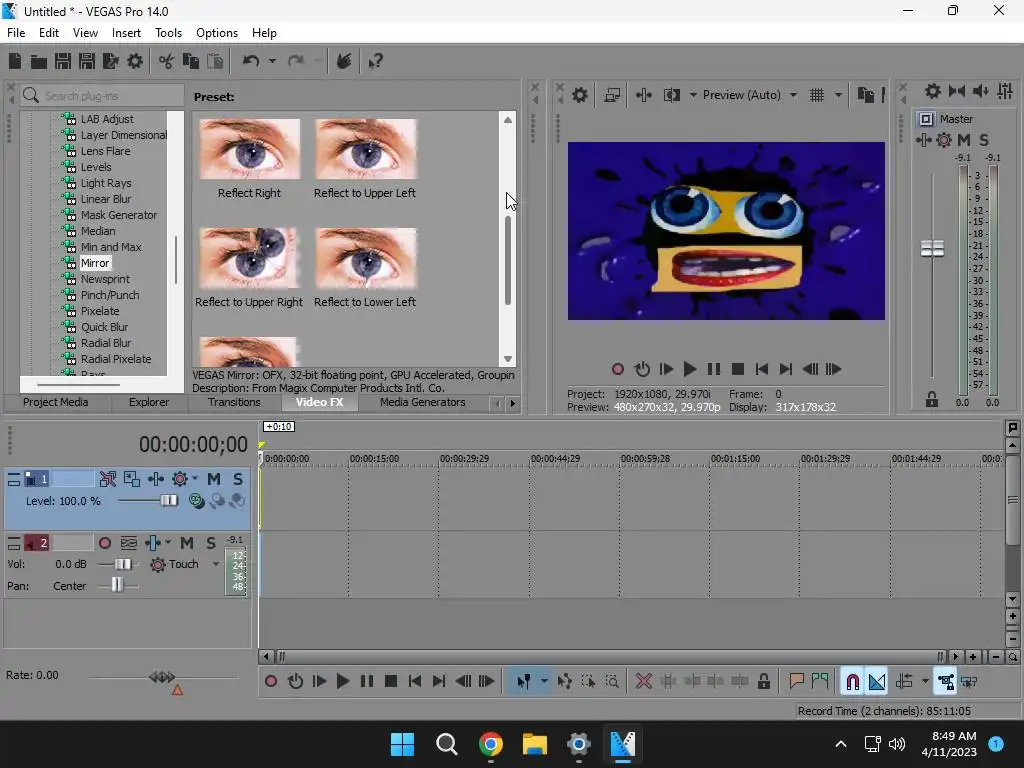1024x768 pixels.
Task: Insert a marker on the timeline
Action: (796, 682)
